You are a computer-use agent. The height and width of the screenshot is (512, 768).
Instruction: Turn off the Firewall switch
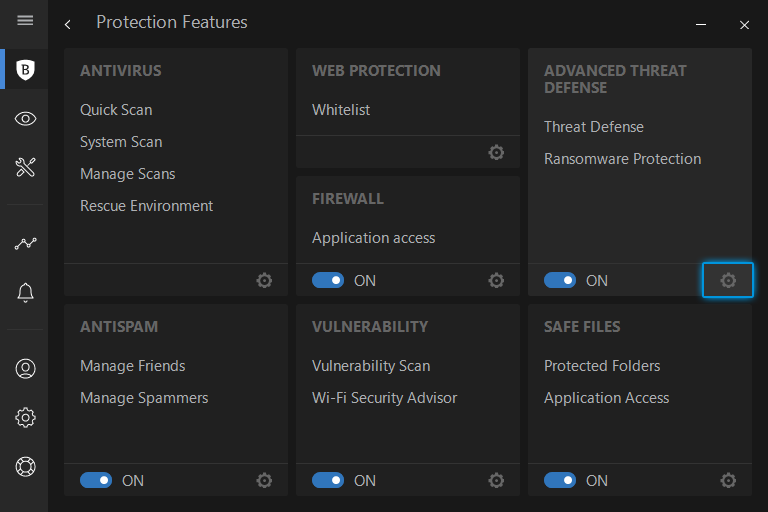[328, 280]
